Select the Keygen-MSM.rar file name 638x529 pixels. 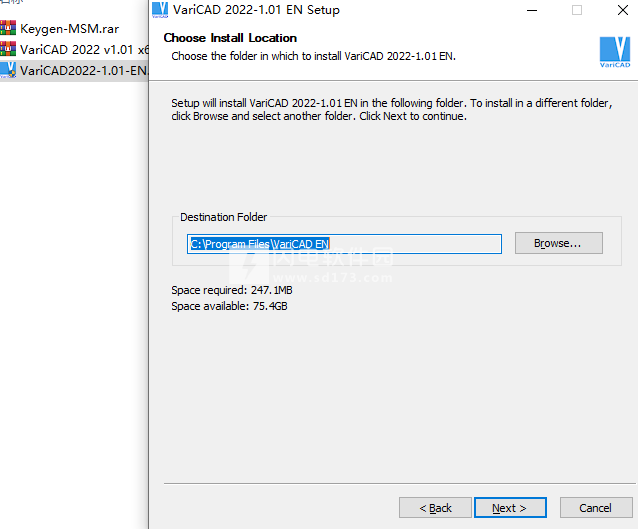(70, 29)
